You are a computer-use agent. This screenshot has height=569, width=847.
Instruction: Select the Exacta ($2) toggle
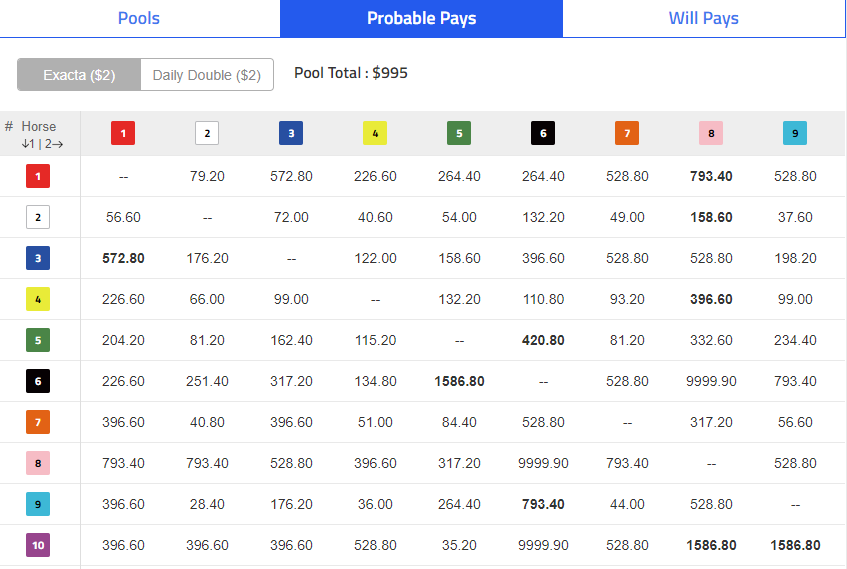tap(79, 75)
